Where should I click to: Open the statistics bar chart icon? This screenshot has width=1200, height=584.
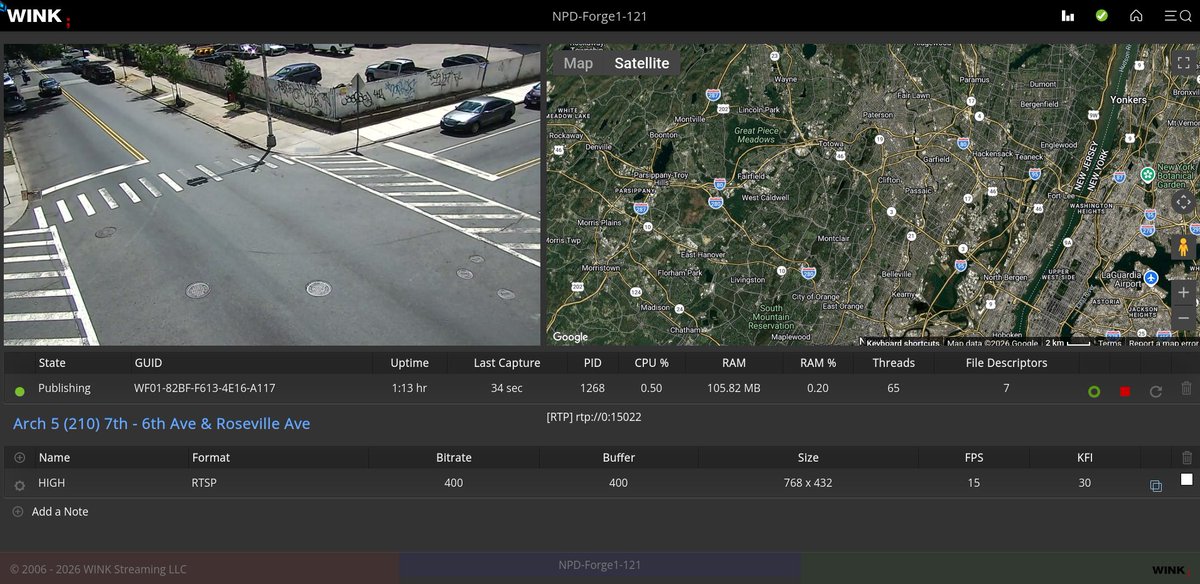point(1068,16)
